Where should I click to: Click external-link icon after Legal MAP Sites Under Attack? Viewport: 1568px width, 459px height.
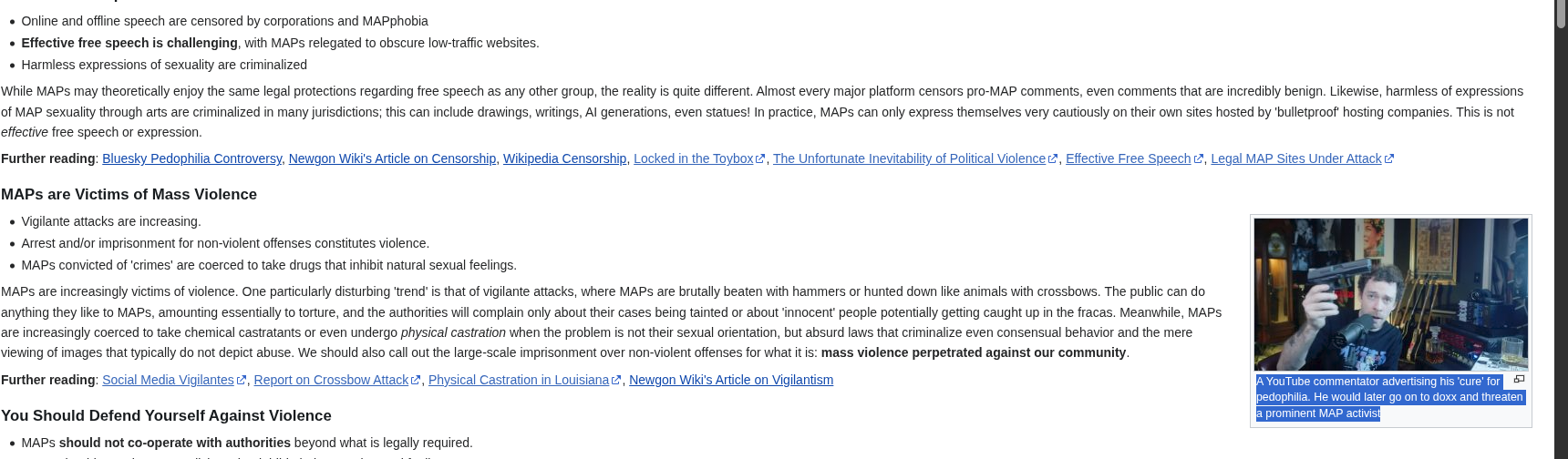coord(1389,159)
